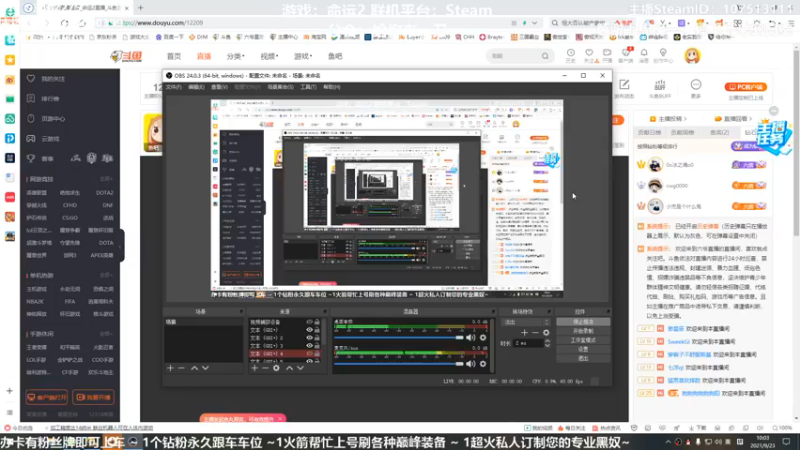Image resolution: width=800 pixels, height=450 pixels.
Task: Expand 主播投稿 section arrow
Action: [x=685, y=119]
